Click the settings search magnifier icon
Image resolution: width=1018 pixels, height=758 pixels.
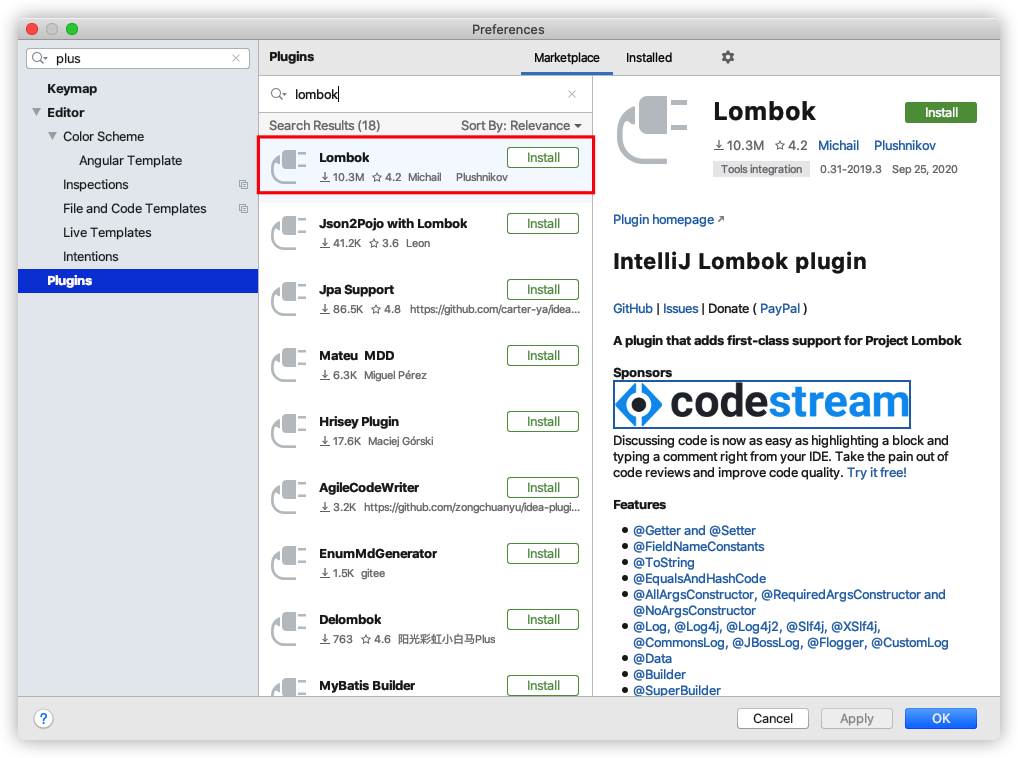point(40,58)
